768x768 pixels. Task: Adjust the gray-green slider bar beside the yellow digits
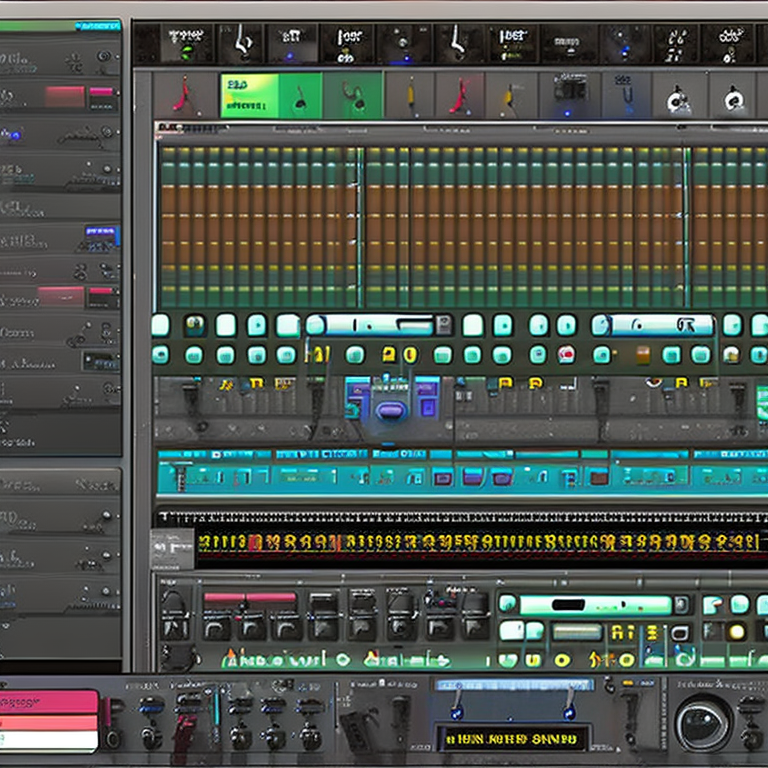[x=577, y=632]
